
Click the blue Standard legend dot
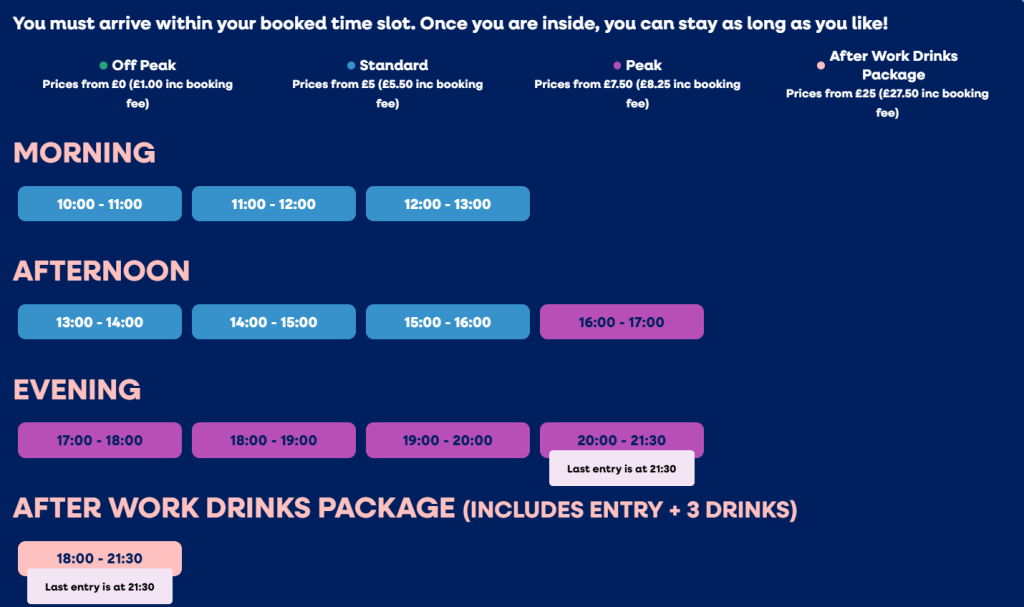pos(351,66)
